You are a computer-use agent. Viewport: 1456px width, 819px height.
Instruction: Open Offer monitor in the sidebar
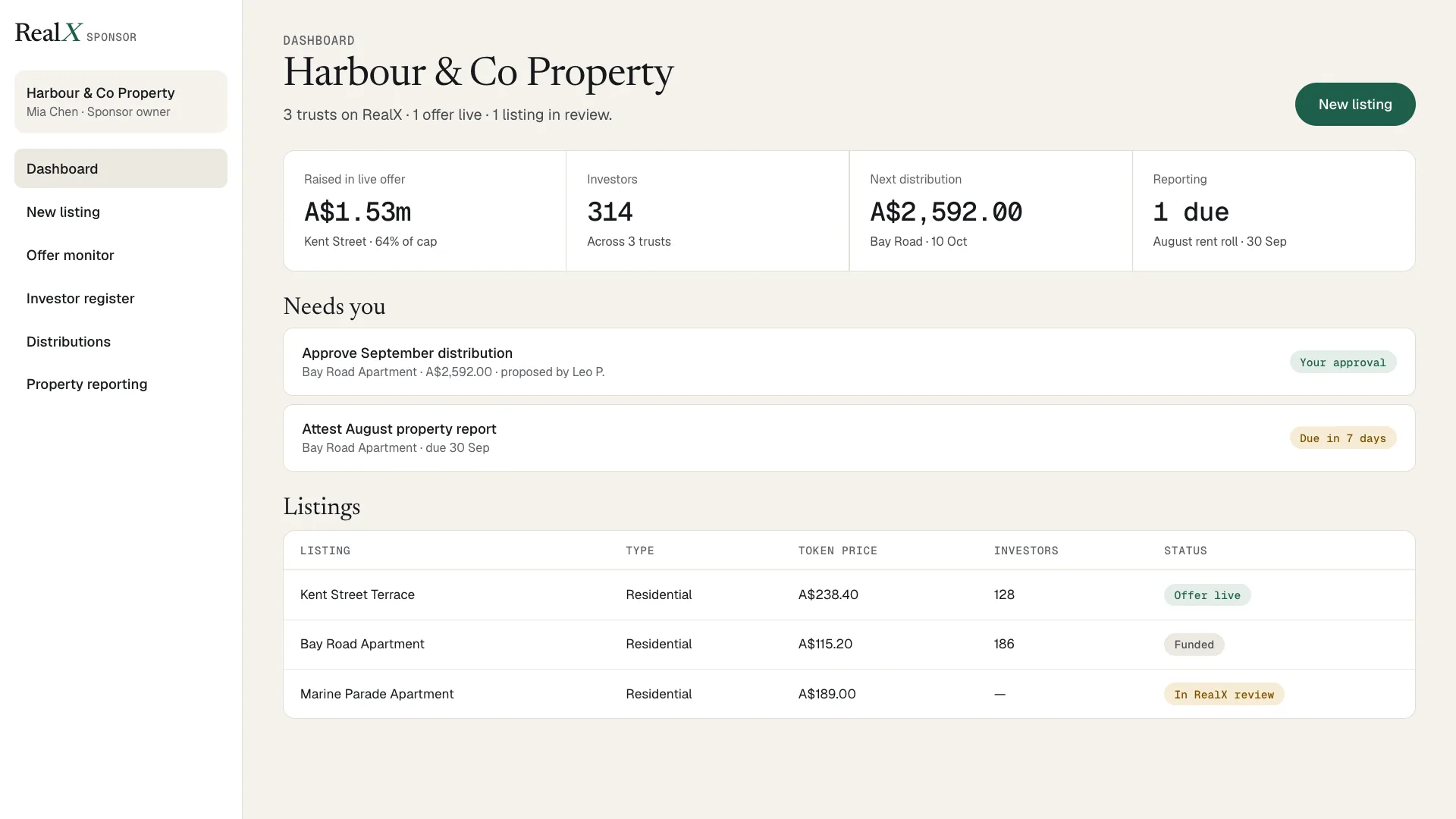(x=121, y=255)
